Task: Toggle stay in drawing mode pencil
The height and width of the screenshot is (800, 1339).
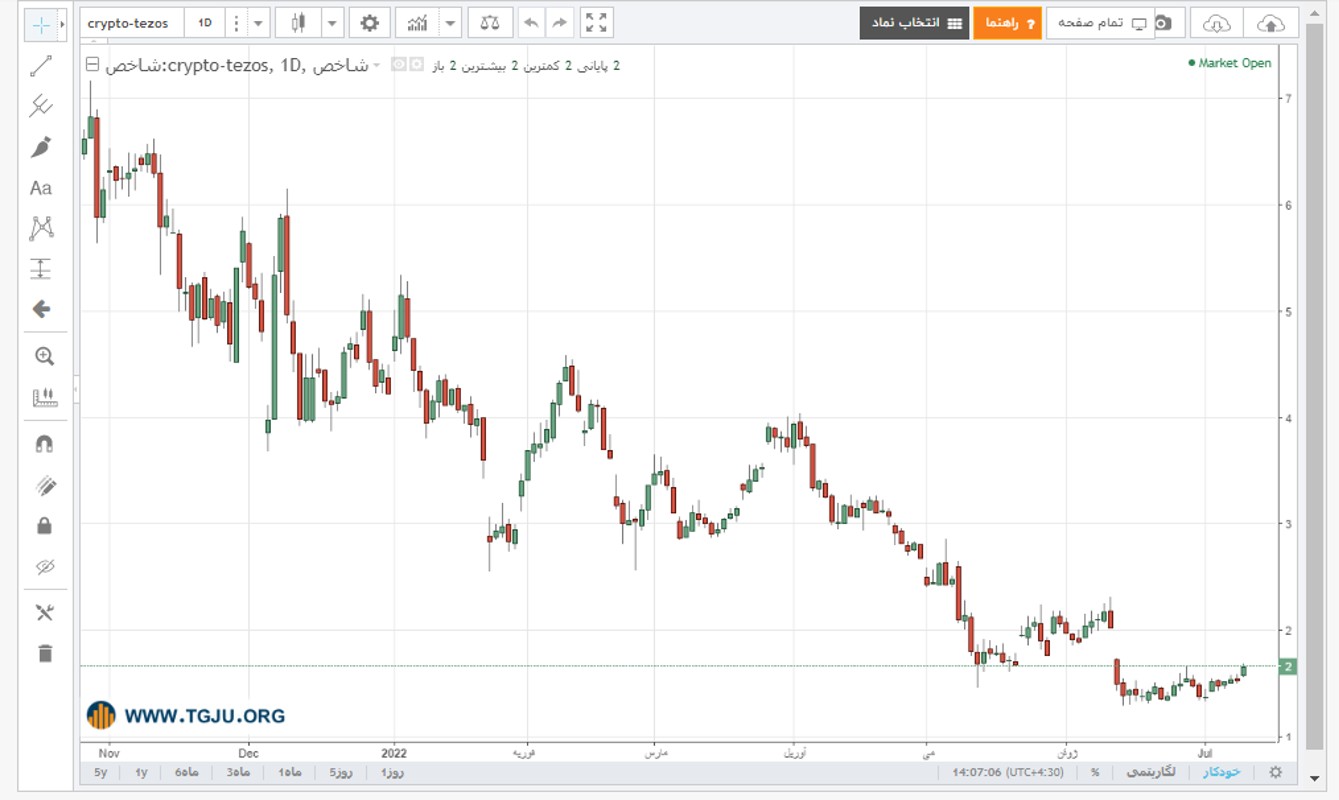Action: click(x=44, y=485)
